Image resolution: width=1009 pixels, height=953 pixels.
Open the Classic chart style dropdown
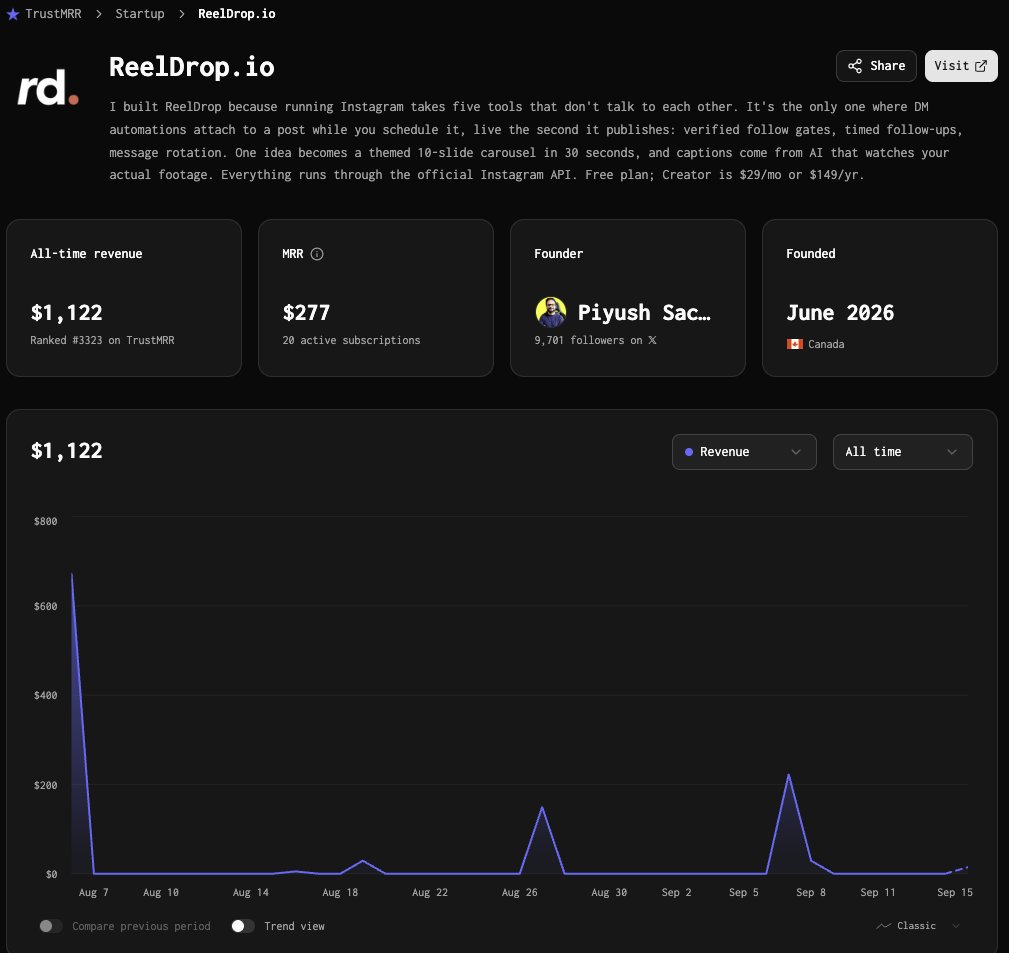pos(918,925)
